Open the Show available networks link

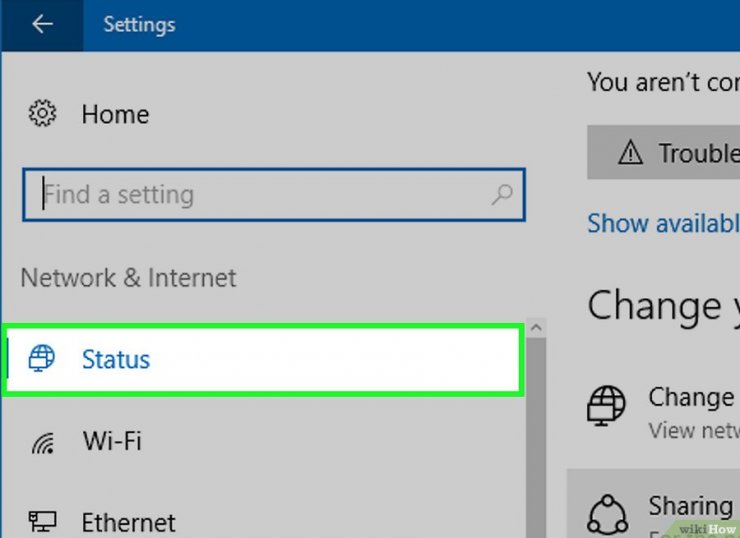(x=663, y=223)
